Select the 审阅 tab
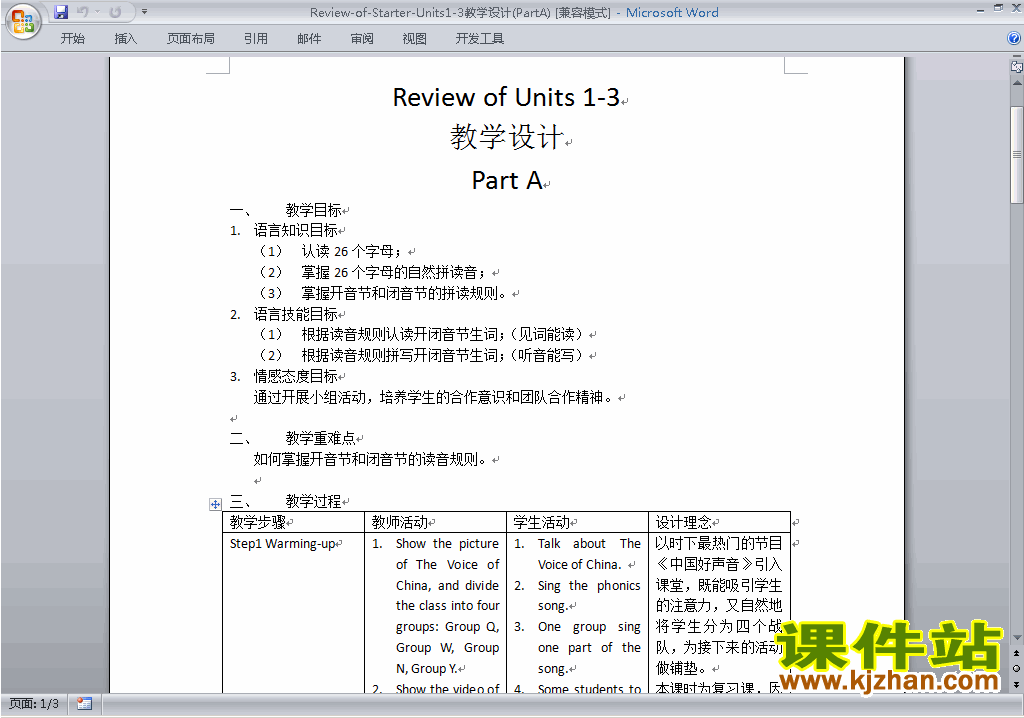This screenshot has width=1024, height=718. (362, 39)
